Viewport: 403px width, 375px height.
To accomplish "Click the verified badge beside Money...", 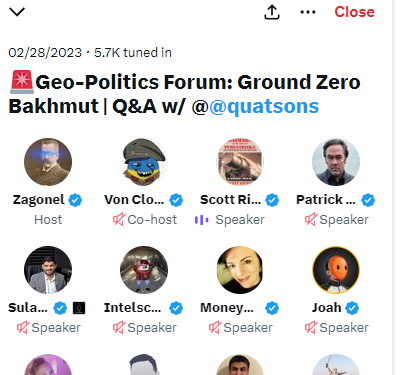I will tap(272, 308).
